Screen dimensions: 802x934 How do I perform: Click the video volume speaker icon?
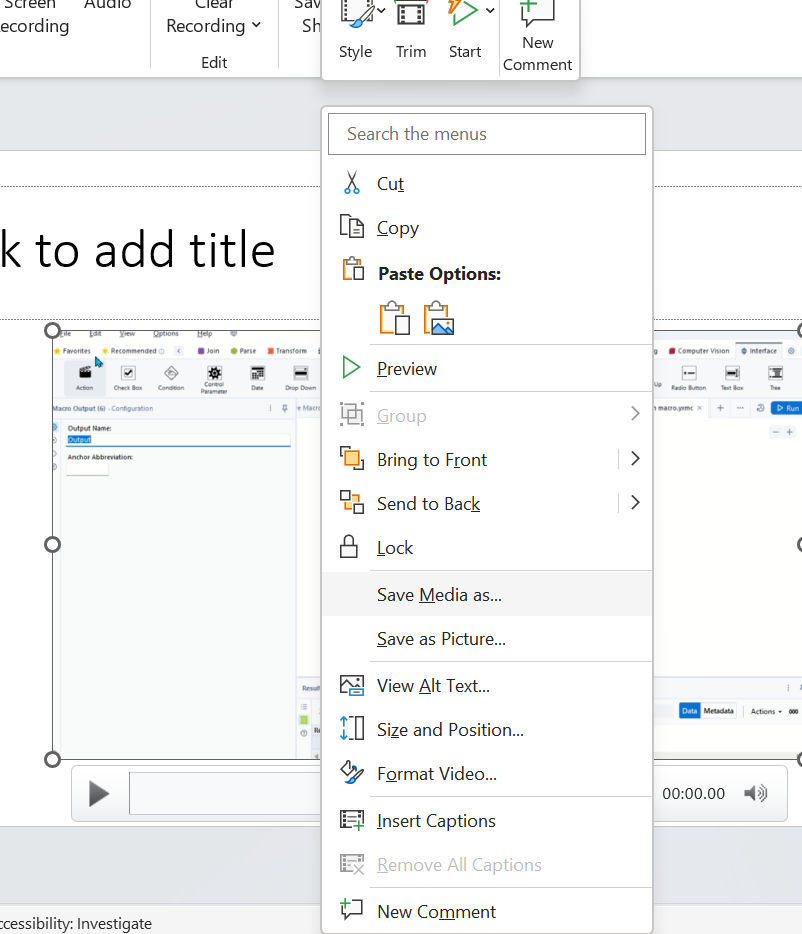point(756,793)
